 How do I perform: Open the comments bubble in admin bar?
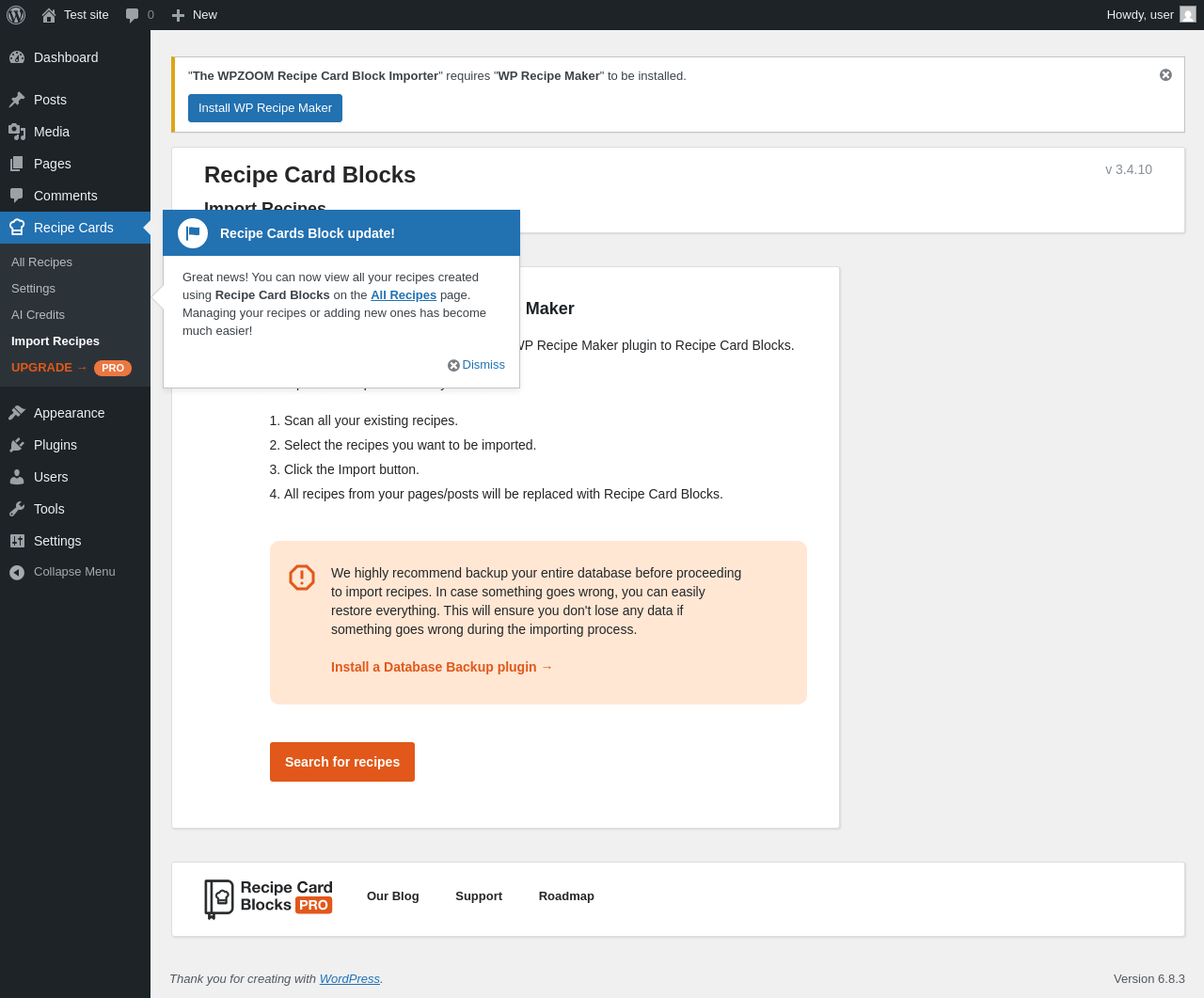(133, 15)
